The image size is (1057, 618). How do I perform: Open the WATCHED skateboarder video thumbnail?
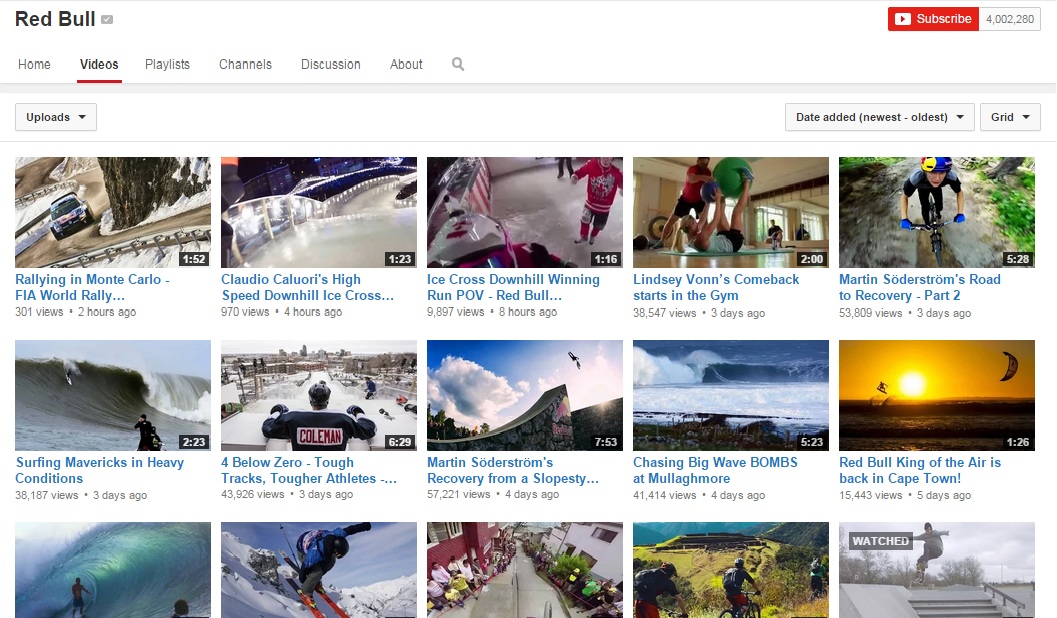tap(937, 570)
